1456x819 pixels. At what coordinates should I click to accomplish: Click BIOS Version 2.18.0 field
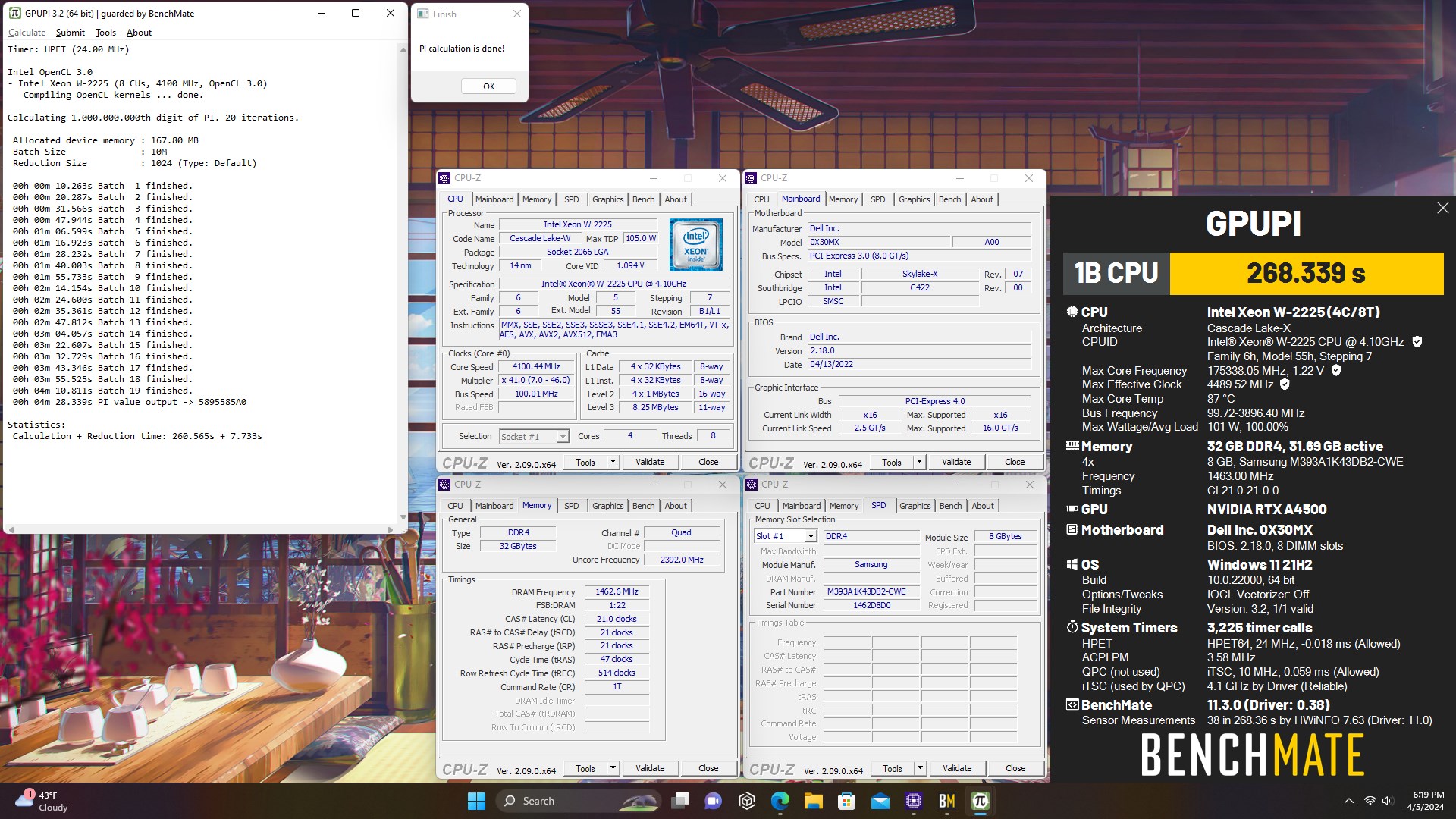[x=919, y=351]
